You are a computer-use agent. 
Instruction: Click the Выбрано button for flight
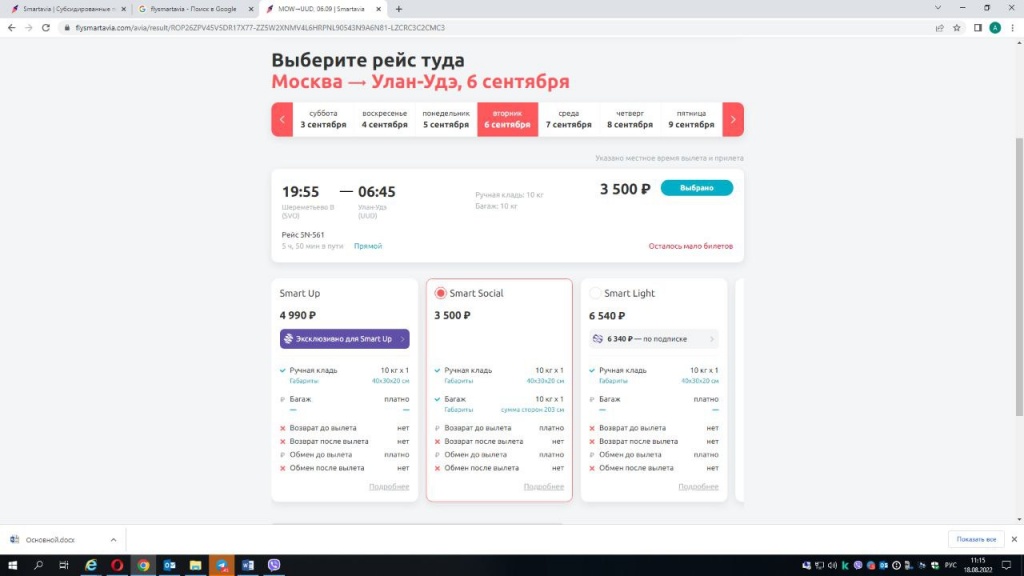point(697,188)
